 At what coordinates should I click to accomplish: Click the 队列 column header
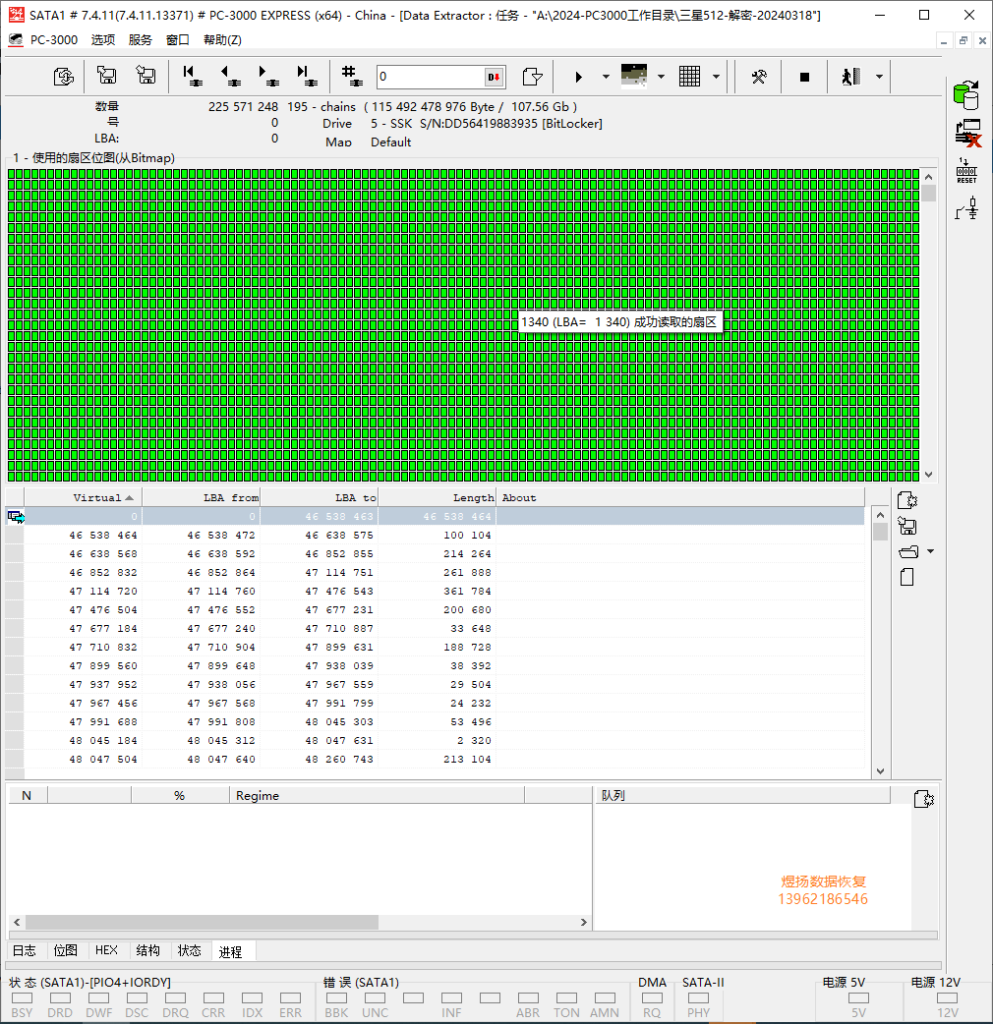[x=743, y=795]
